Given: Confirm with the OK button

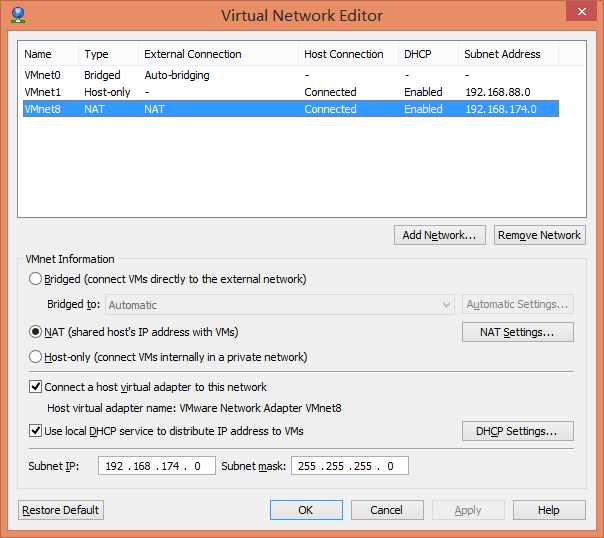Looking at the screenshot, I should (306, 510).
